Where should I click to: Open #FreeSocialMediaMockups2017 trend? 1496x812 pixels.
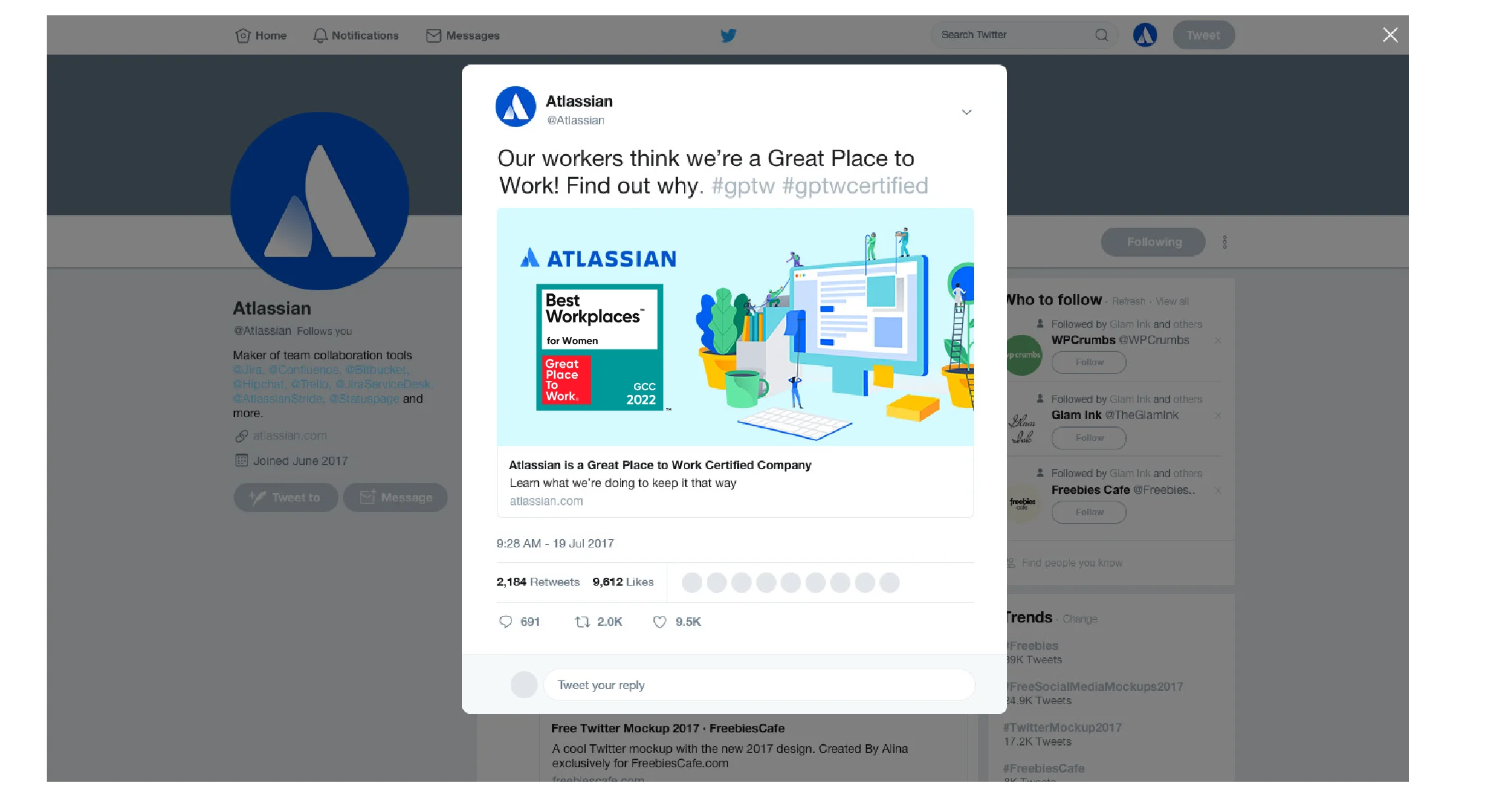[1095, 687]
